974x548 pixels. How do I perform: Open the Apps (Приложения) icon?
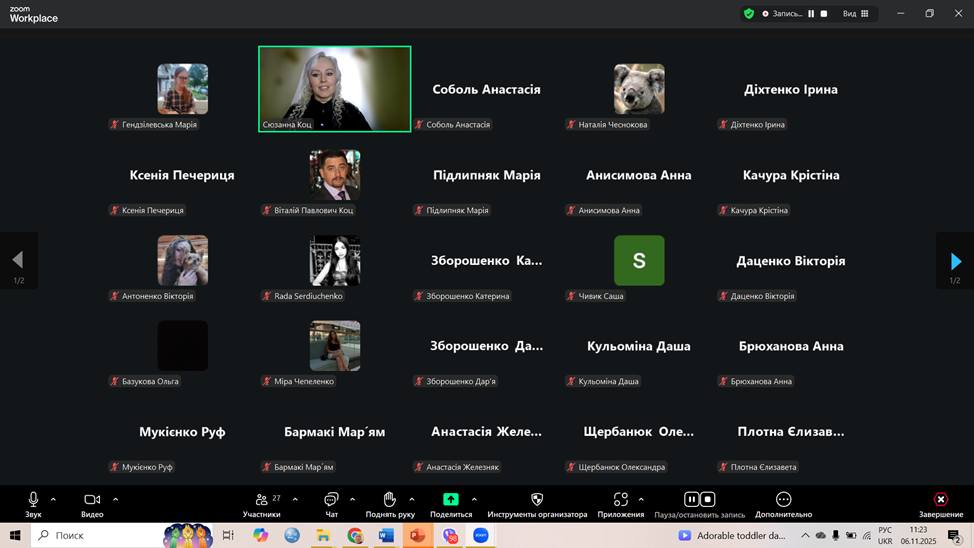tap(620, 500)
